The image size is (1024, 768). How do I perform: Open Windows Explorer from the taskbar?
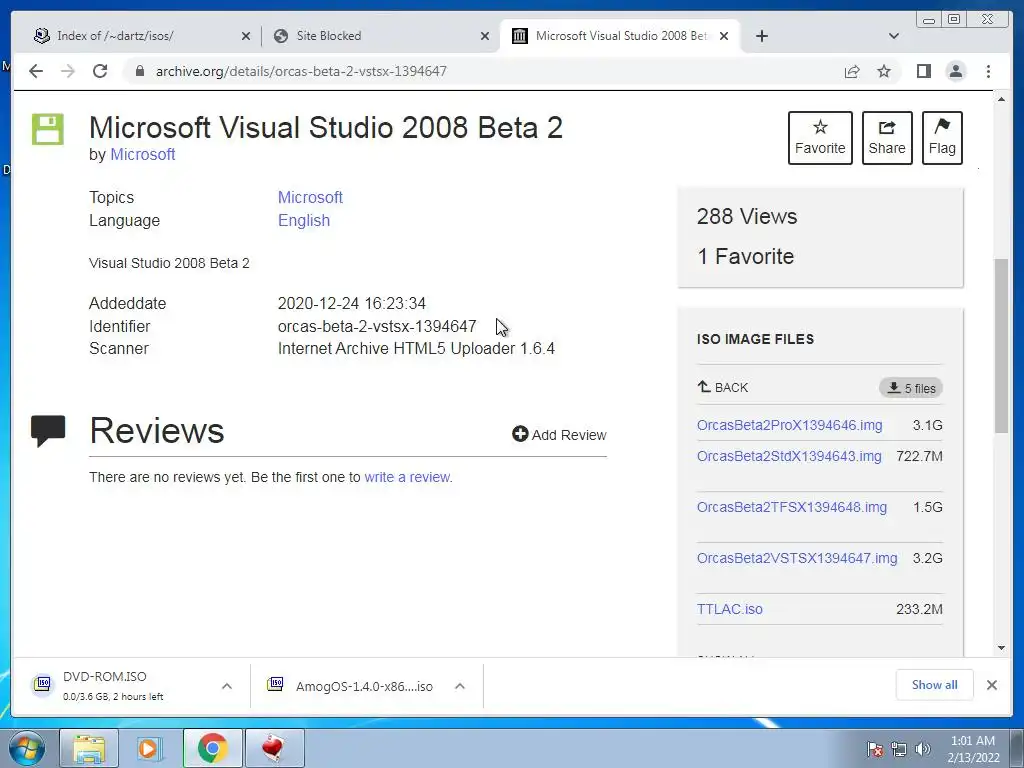click(x=89, y=749)
